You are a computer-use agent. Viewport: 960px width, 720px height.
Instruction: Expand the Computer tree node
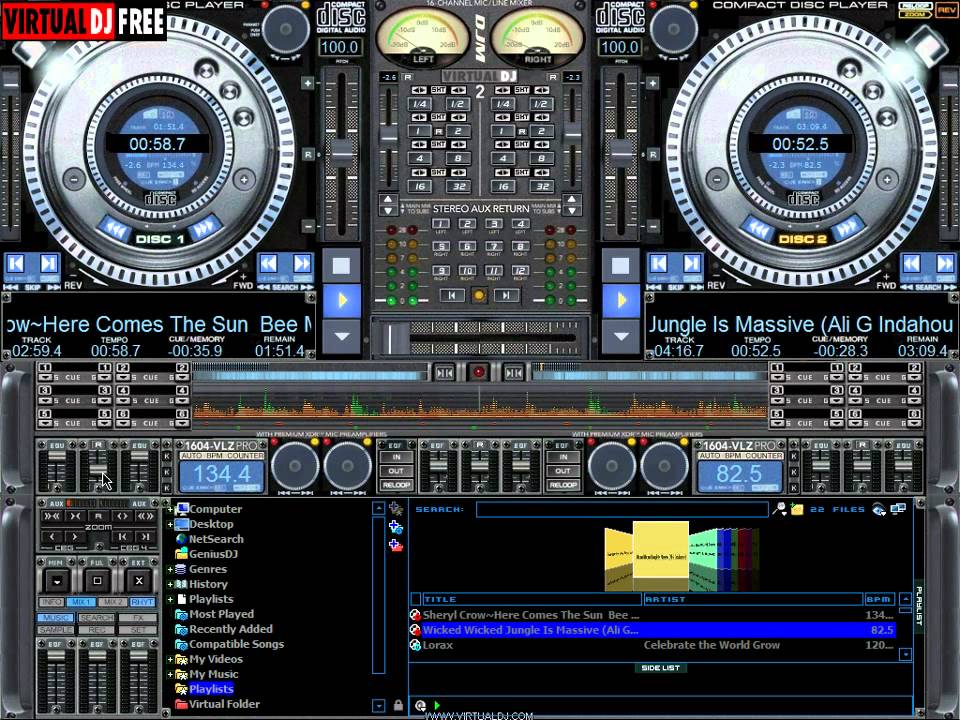coord(170,509)
